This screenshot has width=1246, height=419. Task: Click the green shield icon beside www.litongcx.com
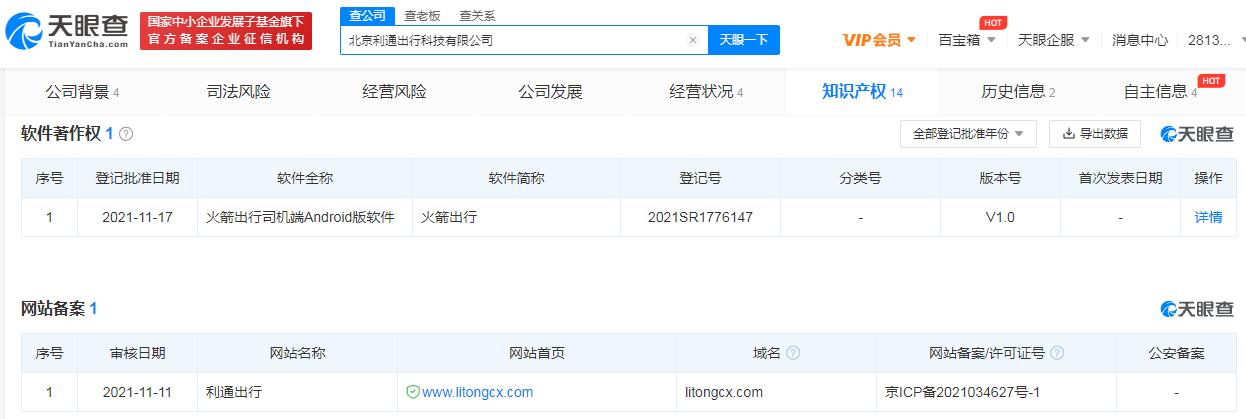[412, 392]
